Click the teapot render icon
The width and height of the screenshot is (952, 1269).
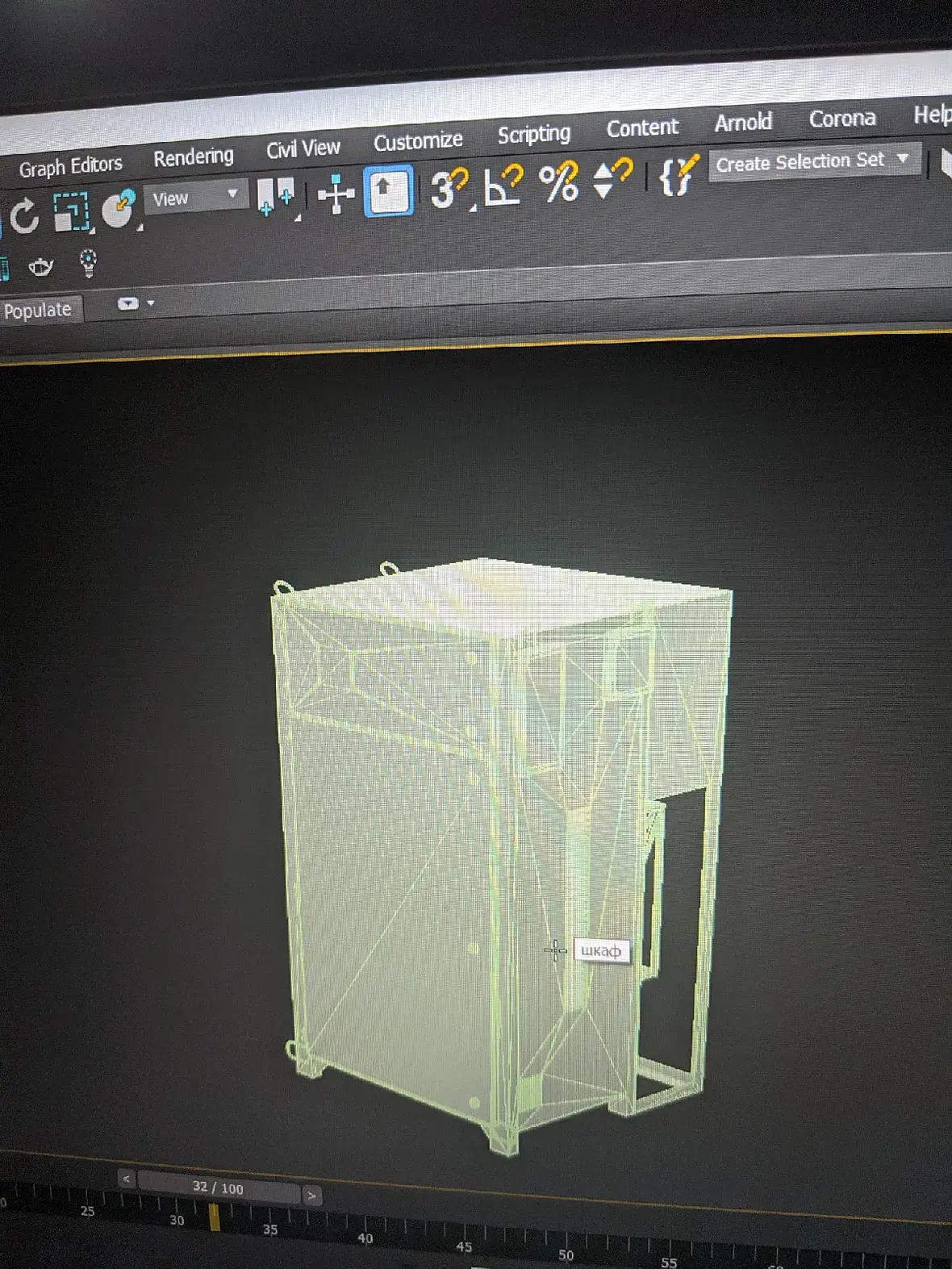pos(41,266)
